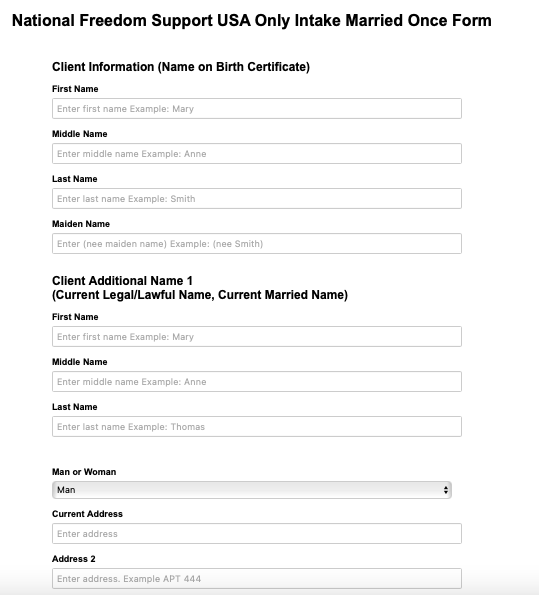Click the Current Address input field
539x595 pixels.
[x=257, y=534]
